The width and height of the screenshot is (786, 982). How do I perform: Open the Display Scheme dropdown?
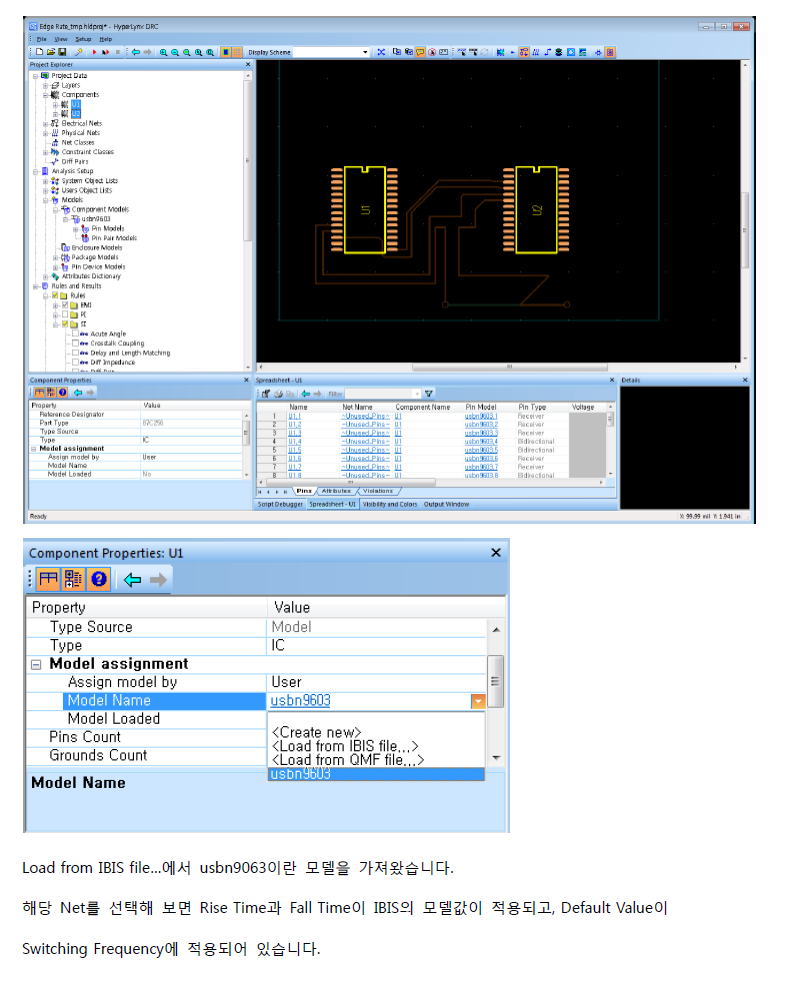click(x=365, y=51)
